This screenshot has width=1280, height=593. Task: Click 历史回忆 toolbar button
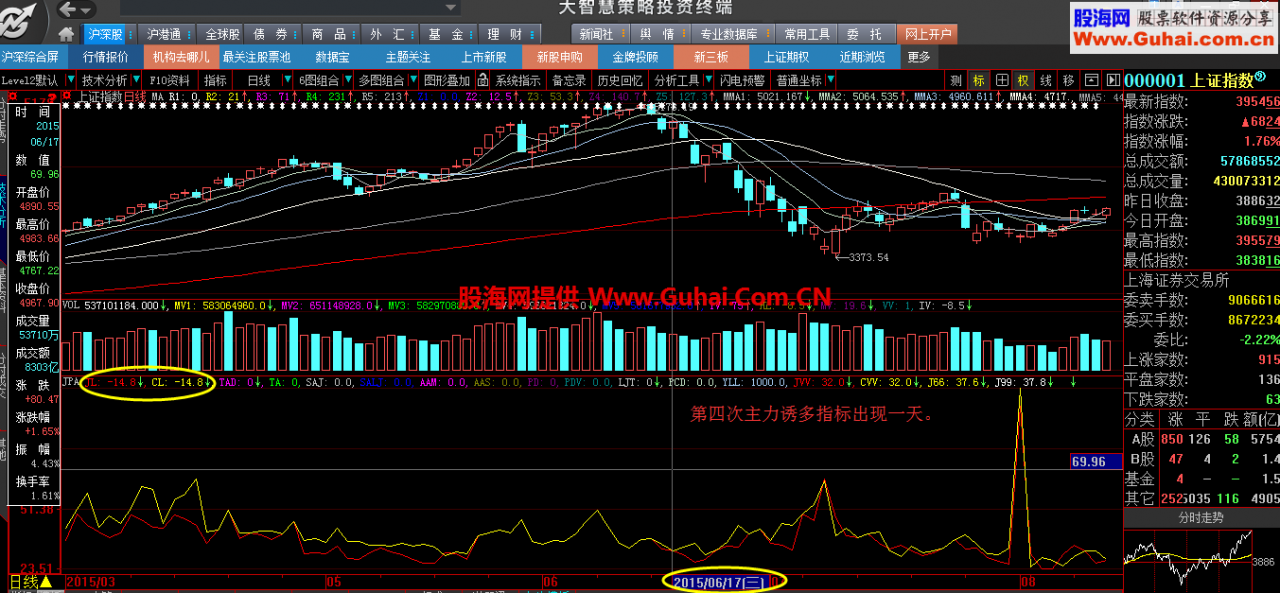[620, 80]
